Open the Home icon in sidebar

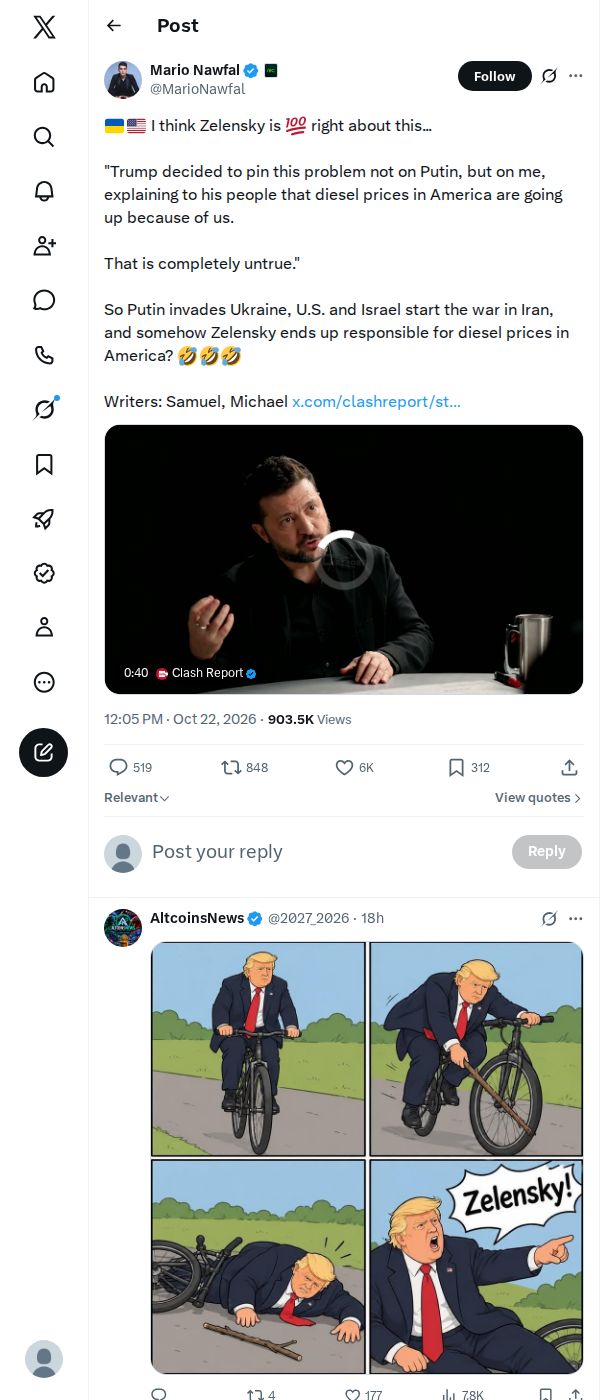[x=44, y=82]
